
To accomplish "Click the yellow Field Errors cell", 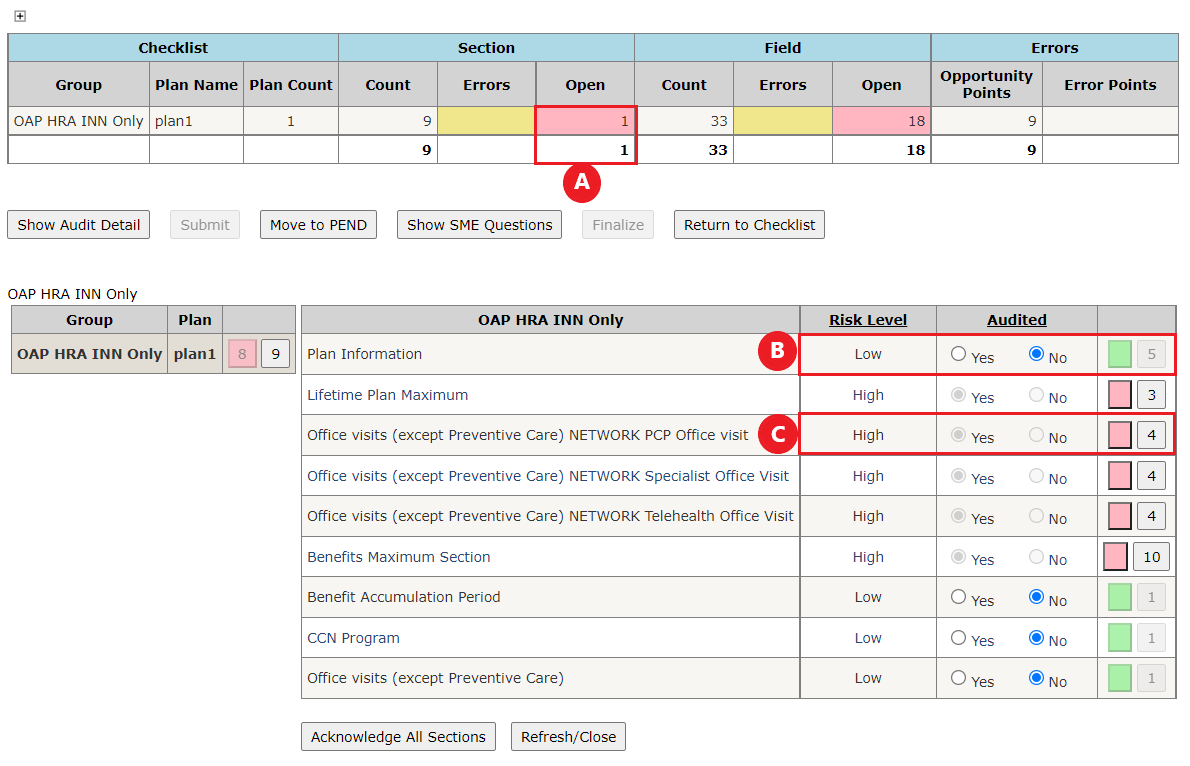I will [782, 121].
